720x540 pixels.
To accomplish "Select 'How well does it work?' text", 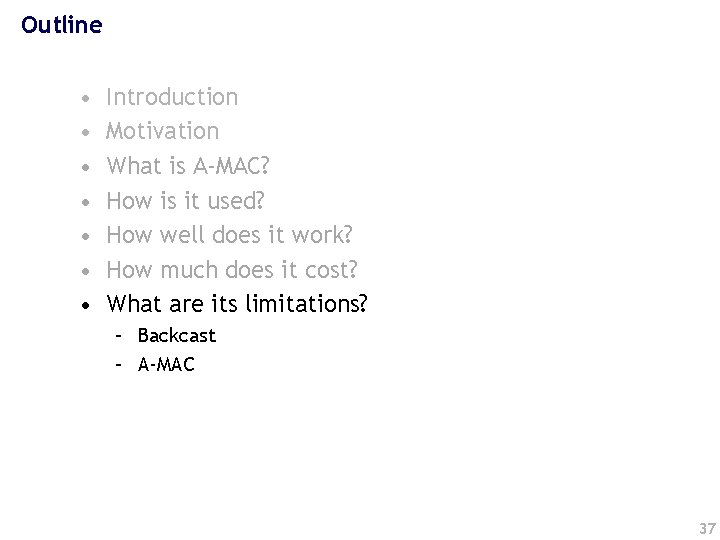I will coord(229,235).
